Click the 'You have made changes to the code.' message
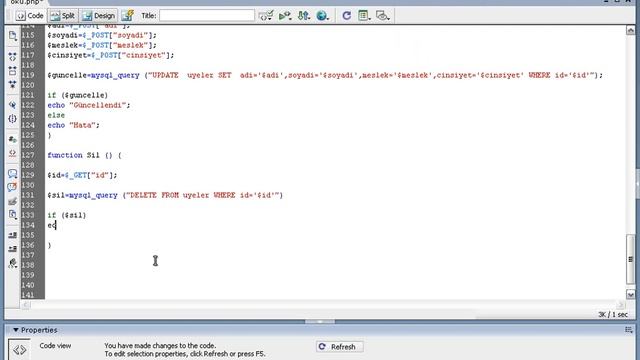640x360 pixels. [x=160, y=345]
